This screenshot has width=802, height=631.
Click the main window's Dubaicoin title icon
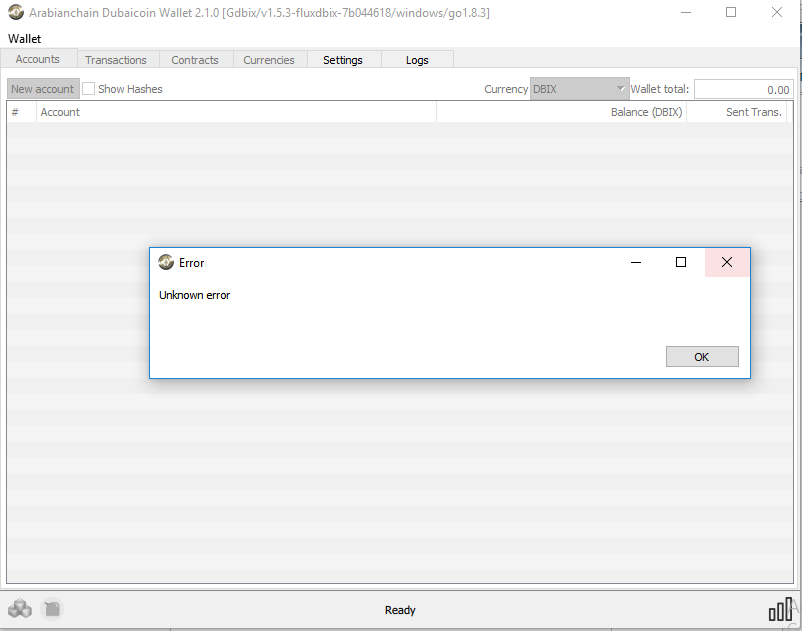point(16,12)
